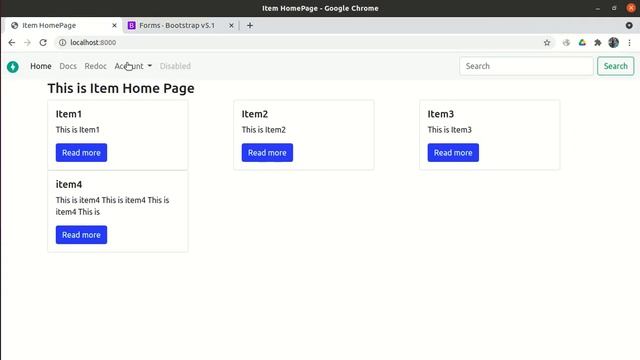Viewport: 640px width, 360px height.
Task: Click the Disabled nav item
Action: [x=175, y=66]
